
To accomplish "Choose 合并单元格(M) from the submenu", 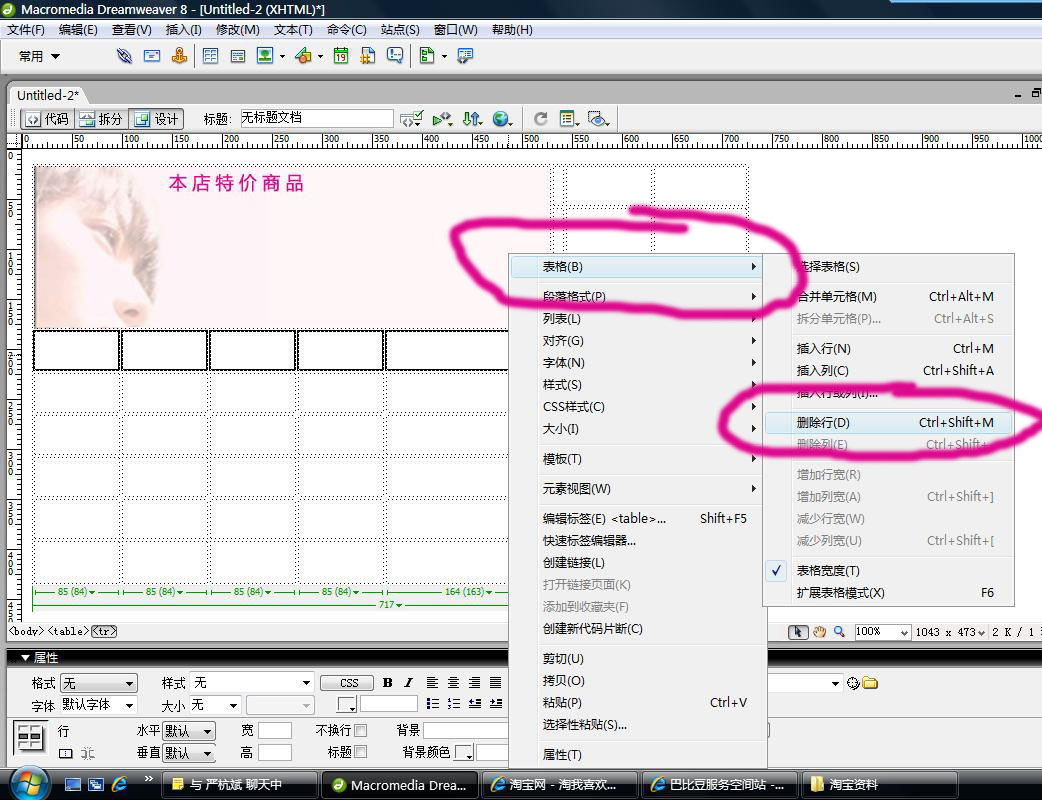I will point(888,297).
